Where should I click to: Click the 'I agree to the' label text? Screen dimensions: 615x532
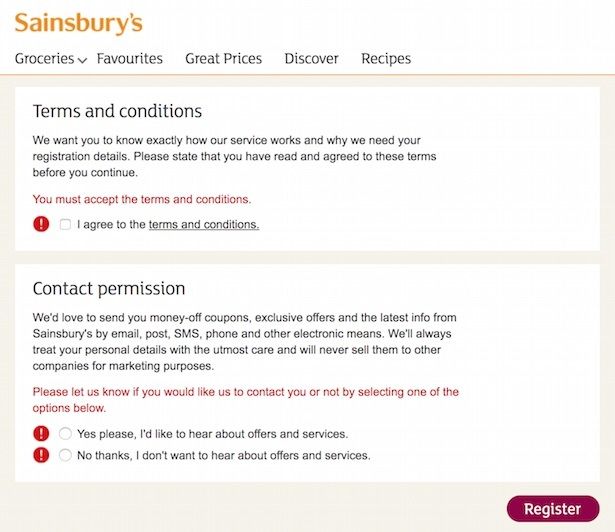click(111, 224)
